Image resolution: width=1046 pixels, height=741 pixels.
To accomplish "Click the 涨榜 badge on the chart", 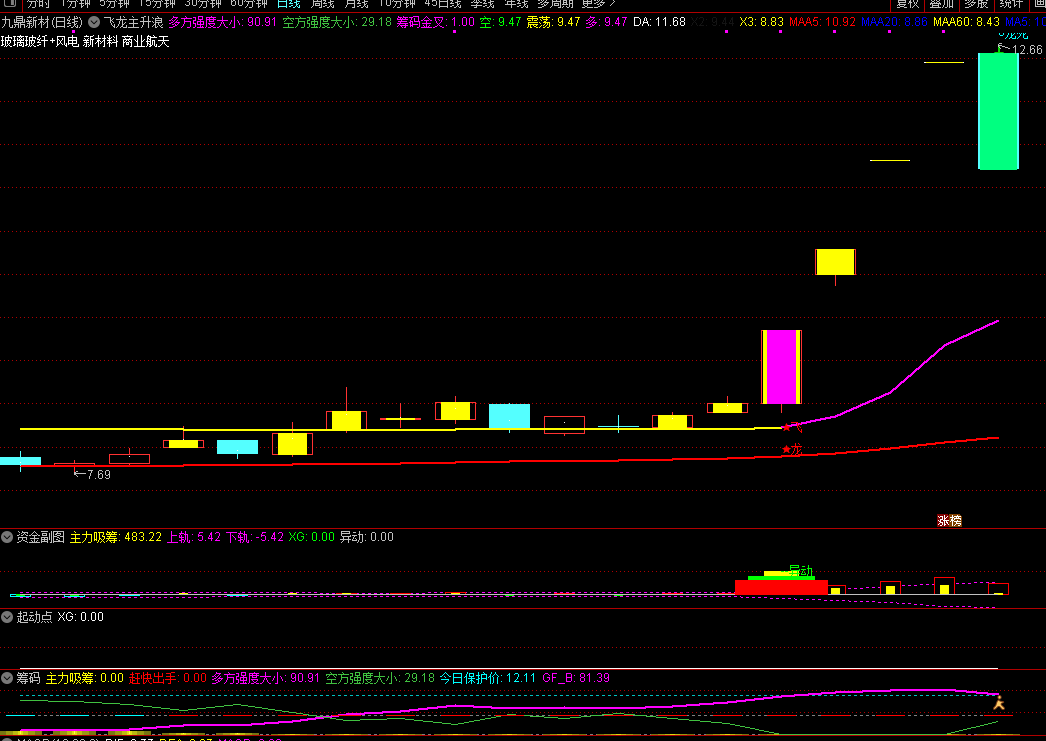I will 949,521.
